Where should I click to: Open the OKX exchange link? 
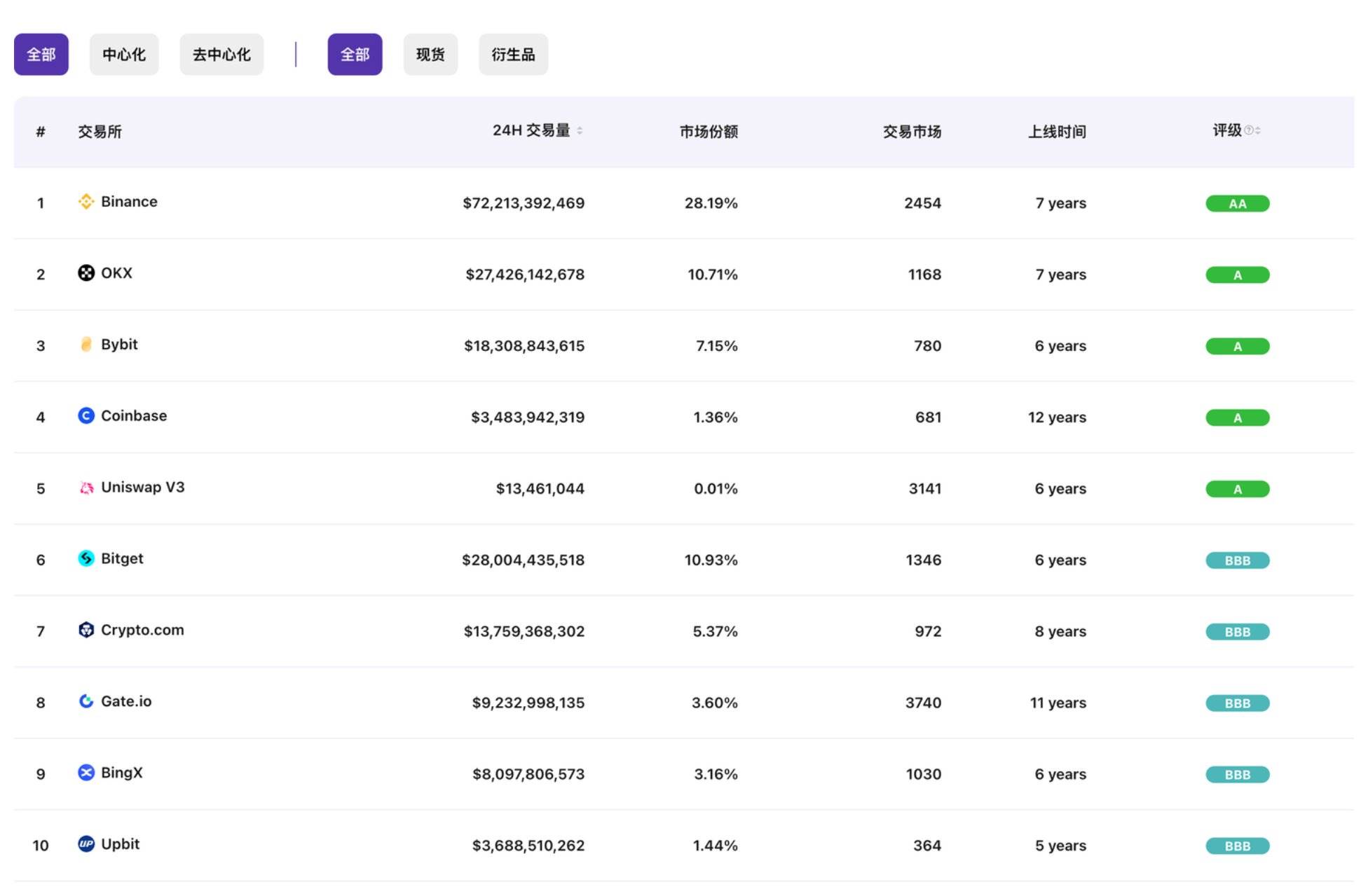tap(116, 273)
